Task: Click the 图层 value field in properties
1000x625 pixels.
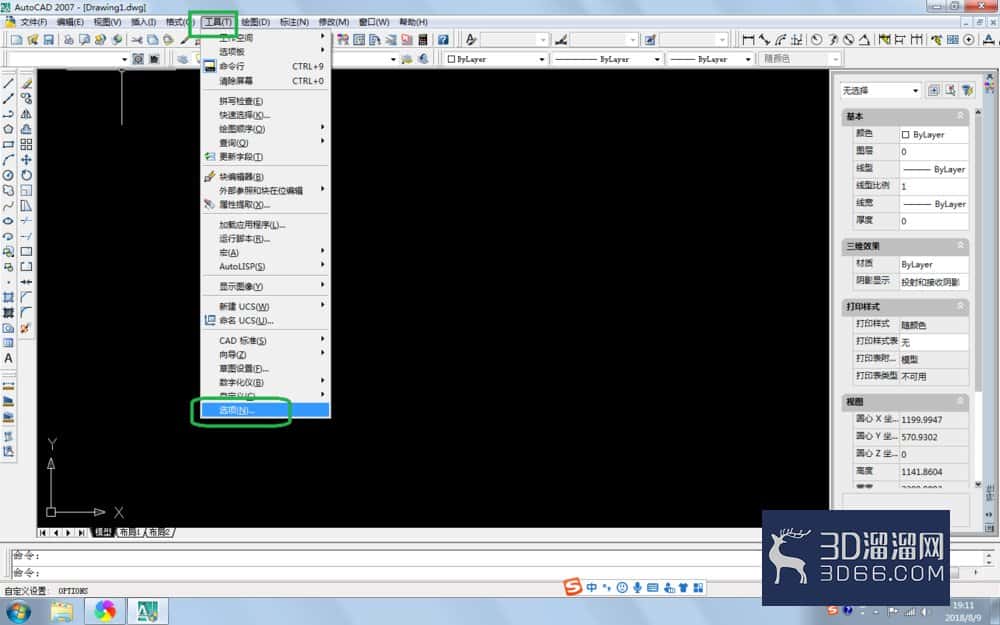Action: tap(934, 152)
